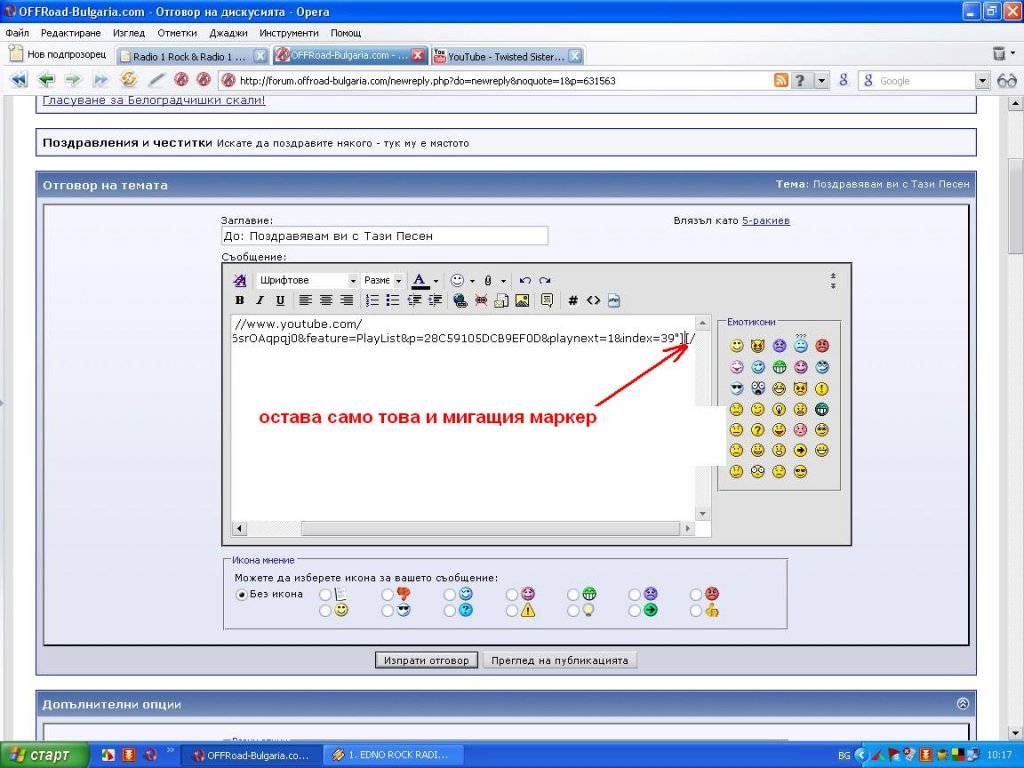Redo edit in editor
This screenshot has width=1024, height=768.
[x=545, y=280]
